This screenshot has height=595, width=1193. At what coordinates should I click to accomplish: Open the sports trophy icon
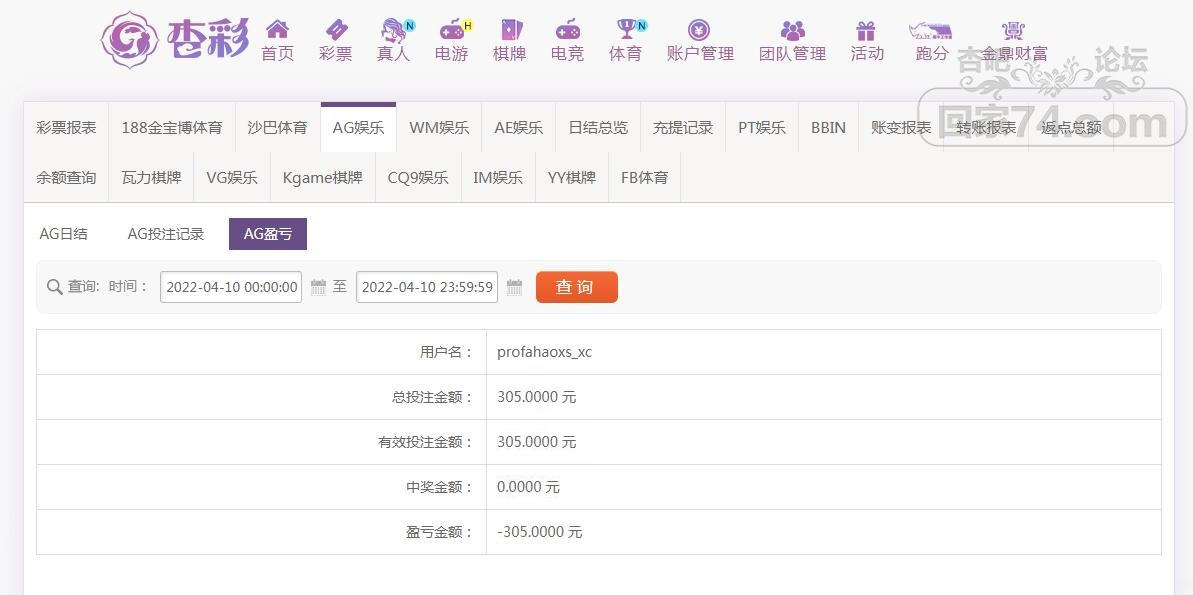pos(626,30)
